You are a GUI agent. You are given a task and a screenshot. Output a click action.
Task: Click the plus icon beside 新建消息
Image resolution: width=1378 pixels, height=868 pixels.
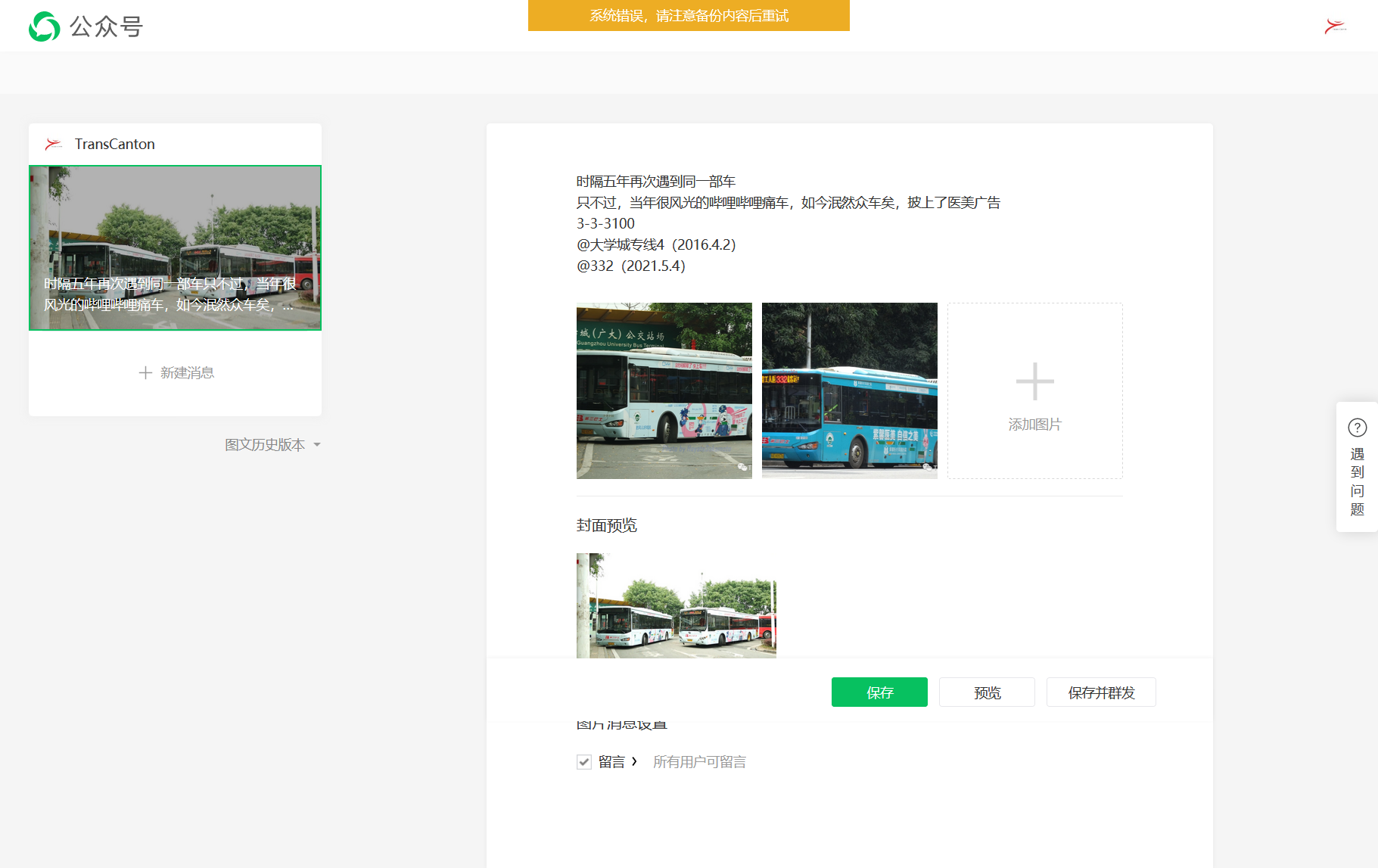[x=145, y=372]
